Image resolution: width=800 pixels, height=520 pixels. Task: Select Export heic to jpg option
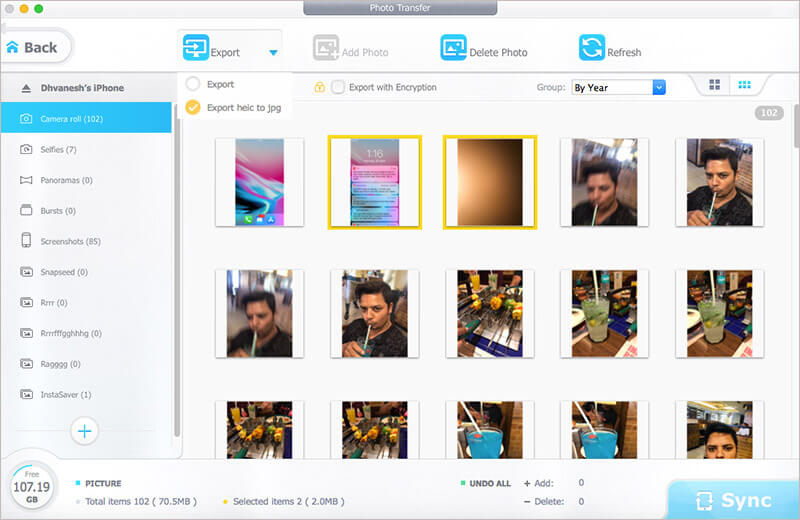coord(193,107)
